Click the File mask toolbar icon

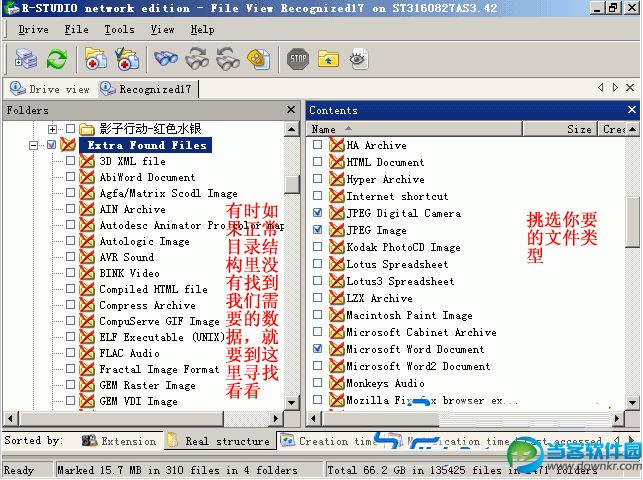coord(258,59)
